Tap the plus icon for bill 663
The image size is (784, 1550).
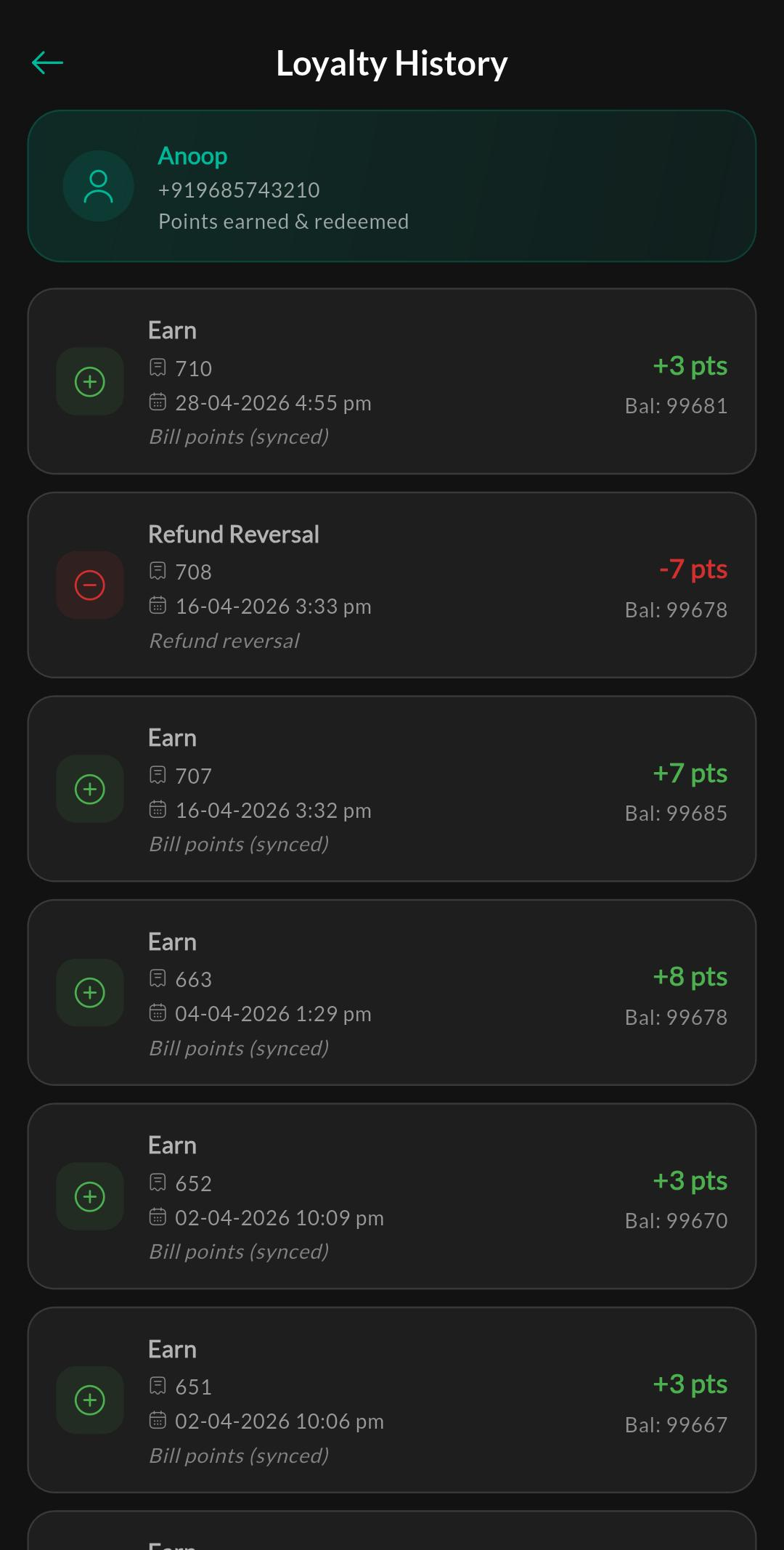pyautogui.click(x=90, y=993)
